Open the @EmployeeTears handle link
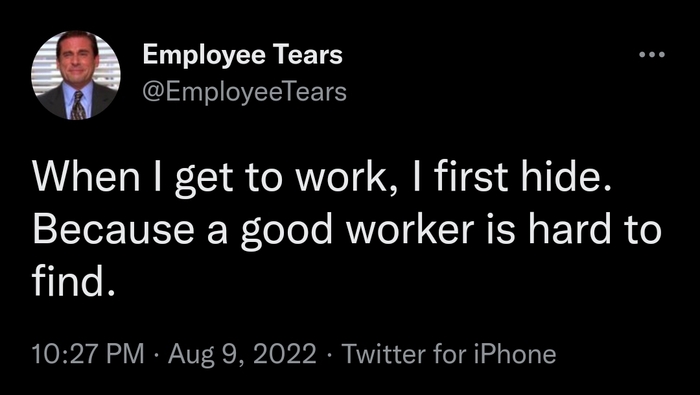This screenshot has width=700, height=395. click(x=245, y=92)
